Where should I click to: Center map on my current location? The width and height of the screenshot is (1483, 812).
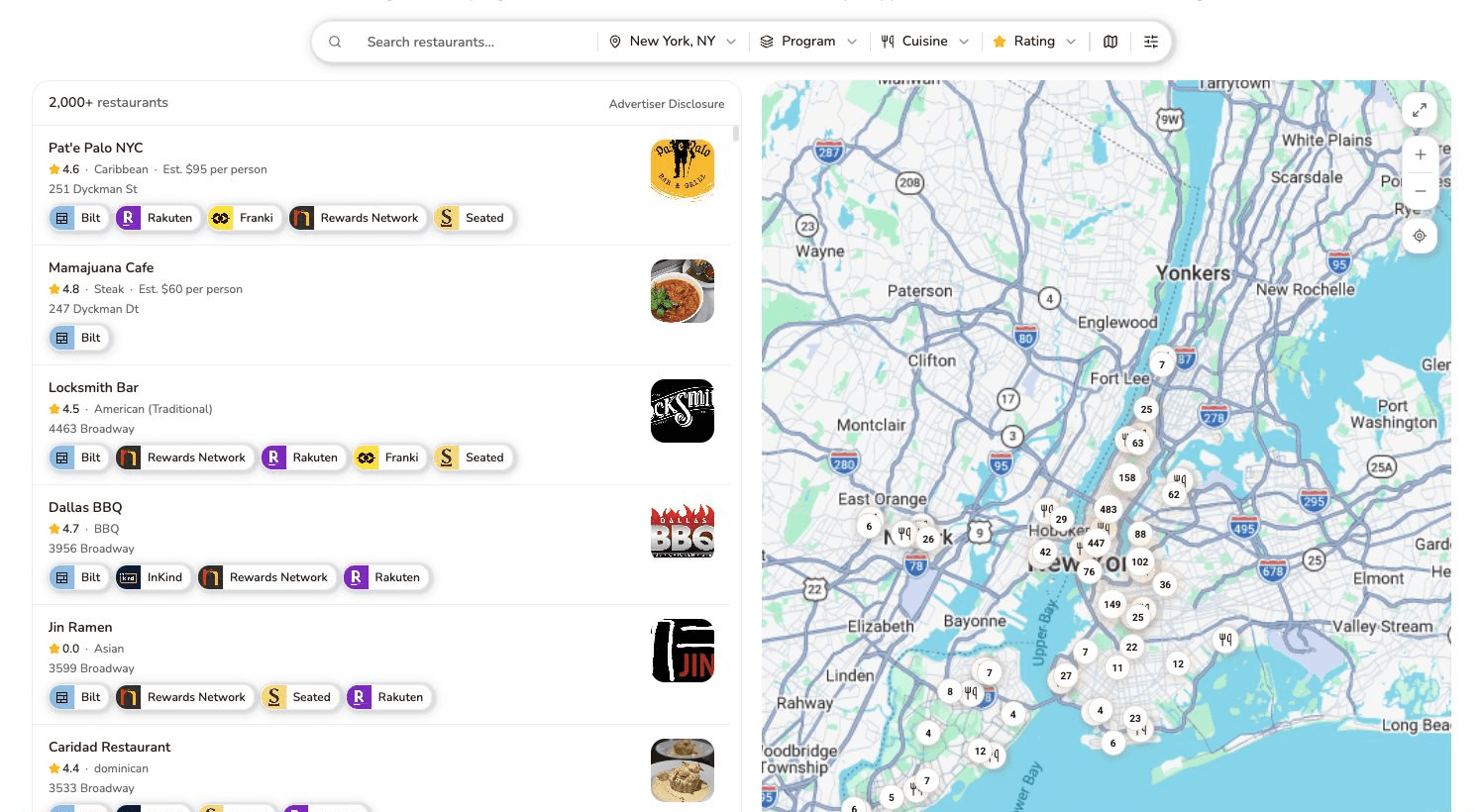[1420, 236]
